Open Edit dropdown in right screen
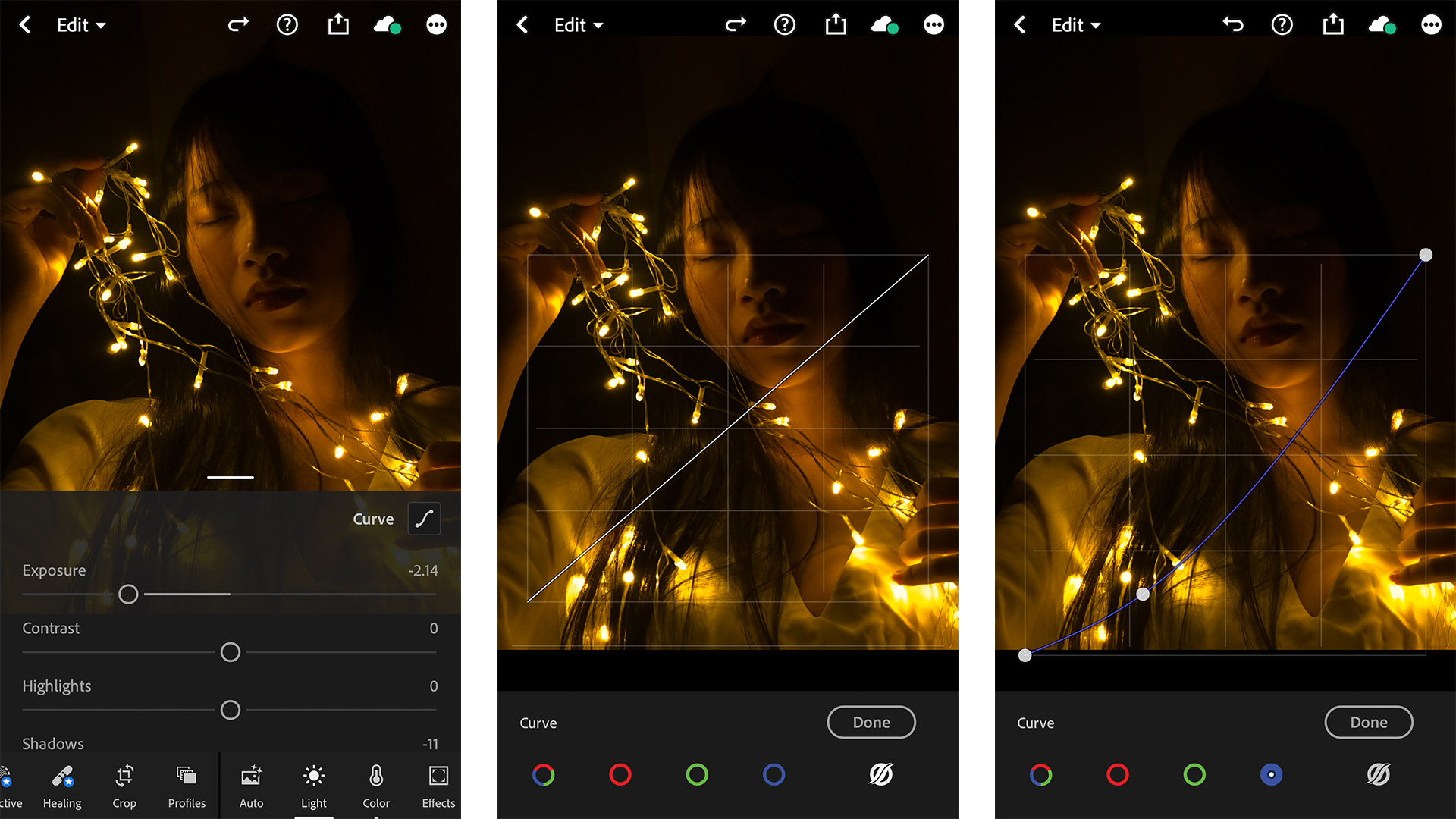1456x819 pixels. tap(1076, 25)
